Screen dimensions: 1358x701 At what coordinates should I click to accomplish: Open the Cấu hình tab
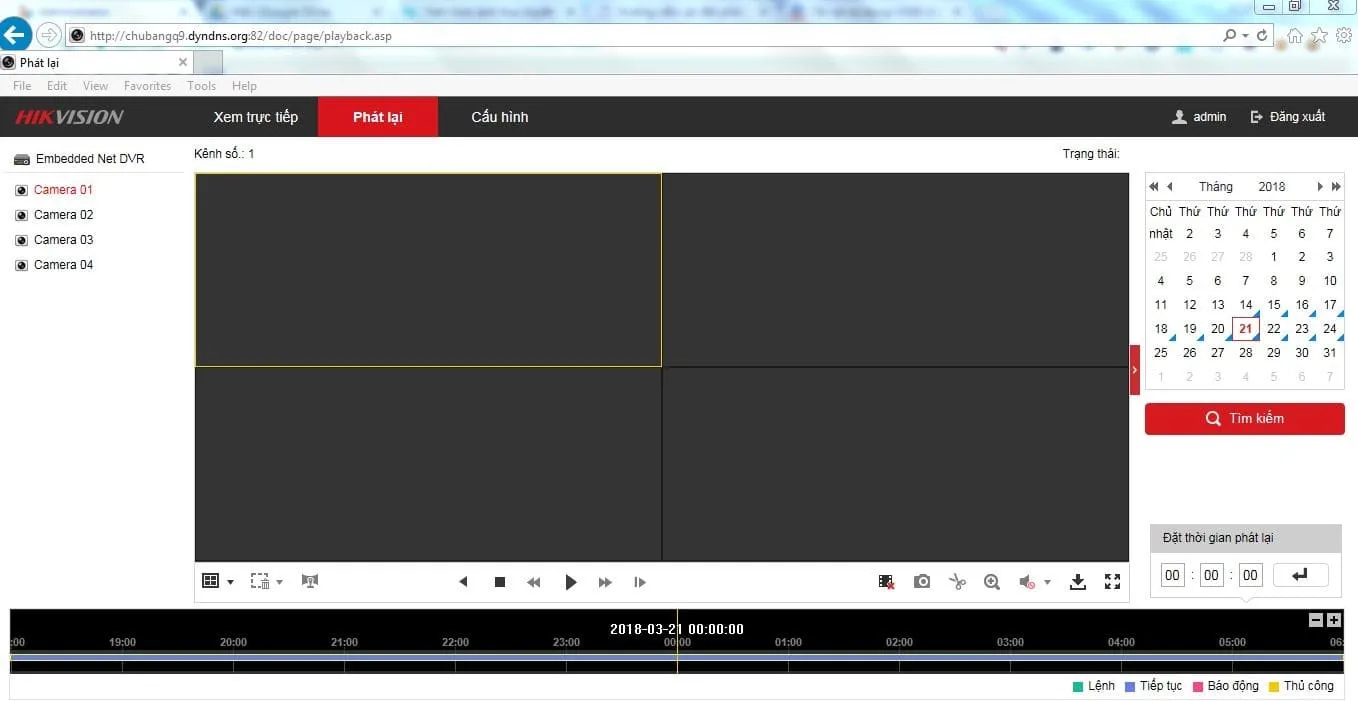pos(499,117)
